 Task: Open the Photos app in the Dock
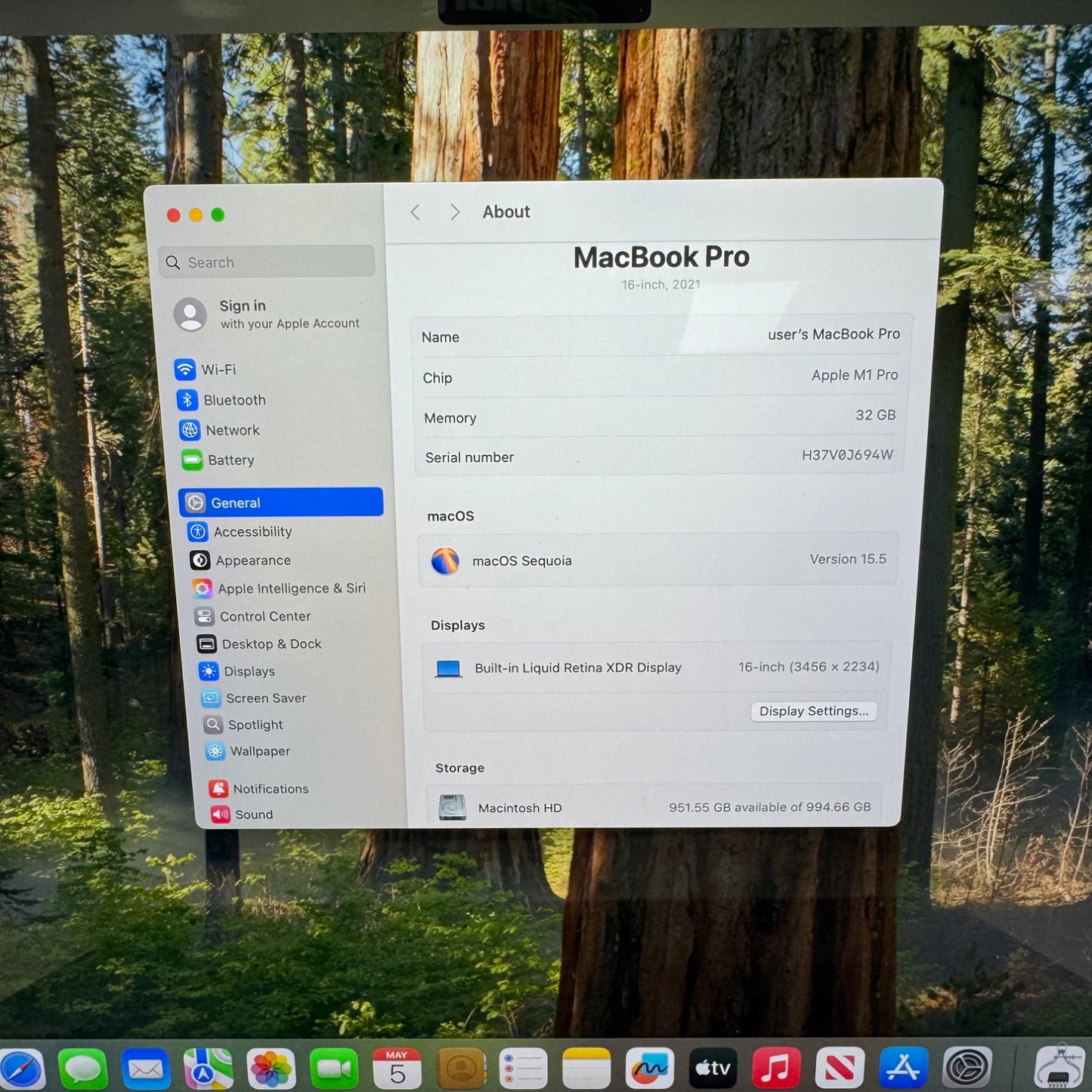tap(271, 1069)
